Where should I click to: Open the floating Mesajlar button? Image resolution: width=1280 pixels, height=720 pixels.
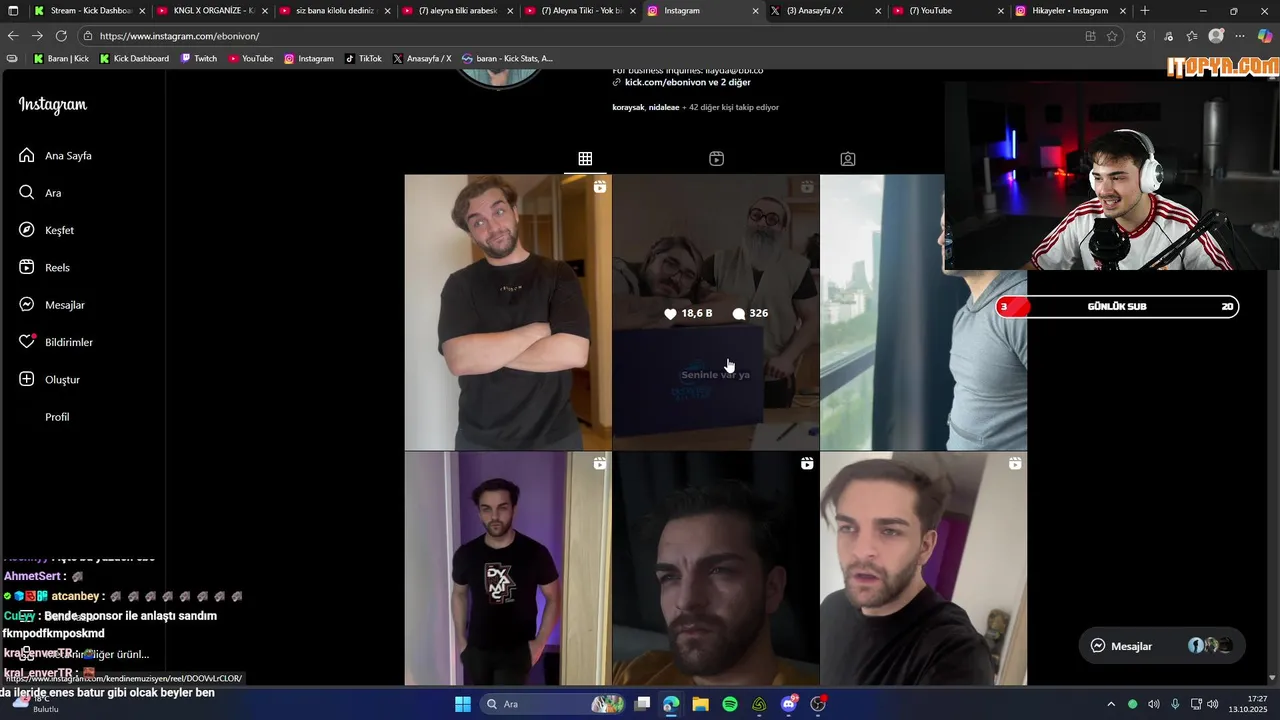click(x=1163, y=646)
